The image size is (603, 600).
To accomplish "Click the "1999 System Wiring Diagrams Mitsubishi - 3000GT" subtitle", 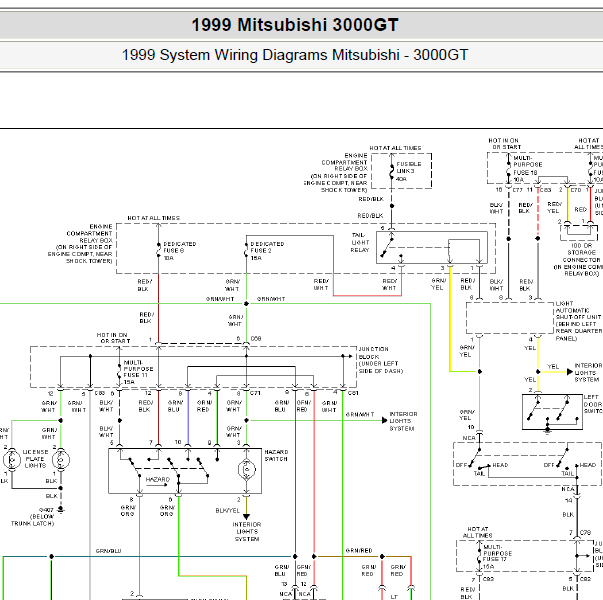I will [295, 55].
